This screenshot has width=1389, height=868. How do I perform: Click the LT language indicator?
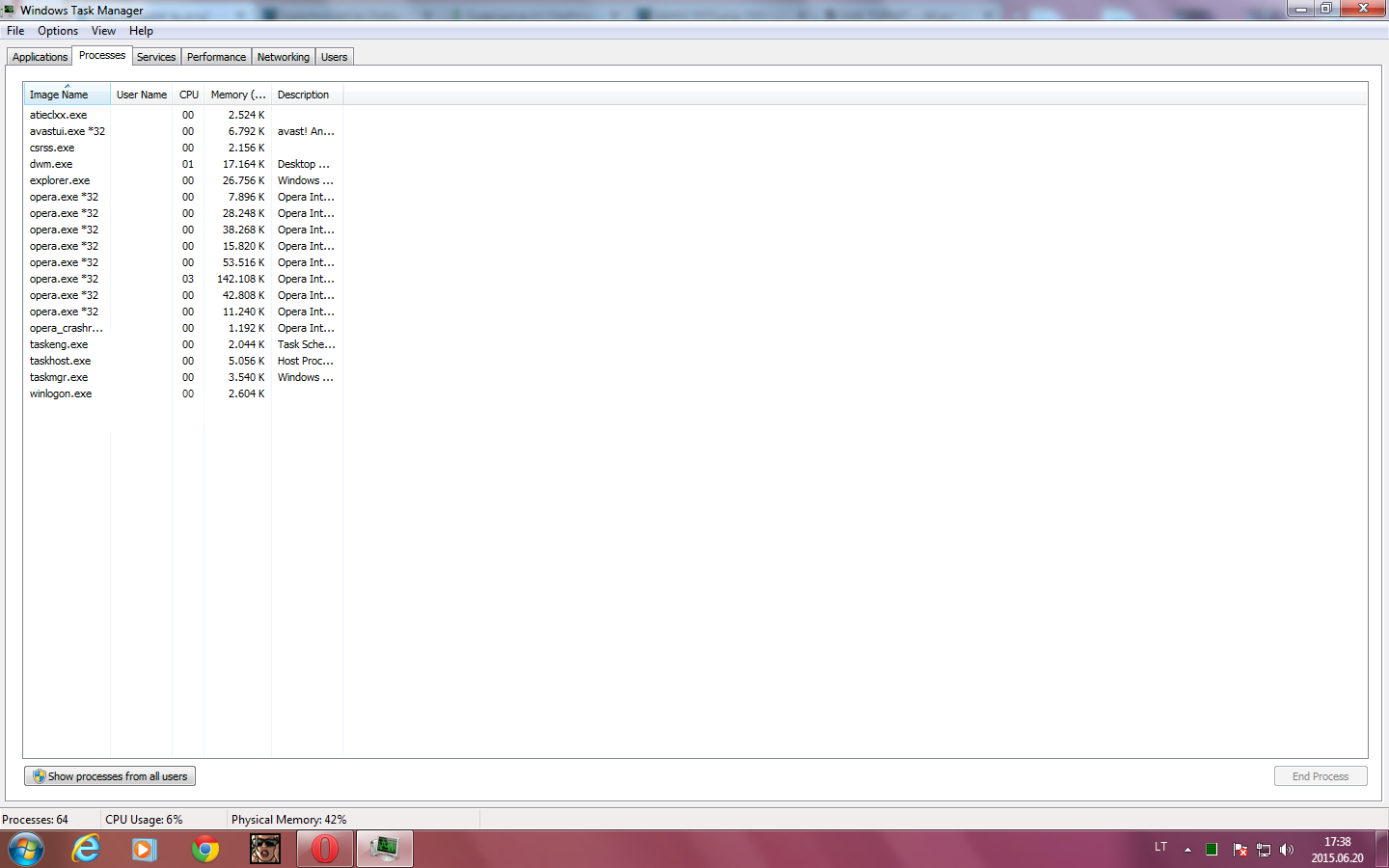(x=1161, y=847)
